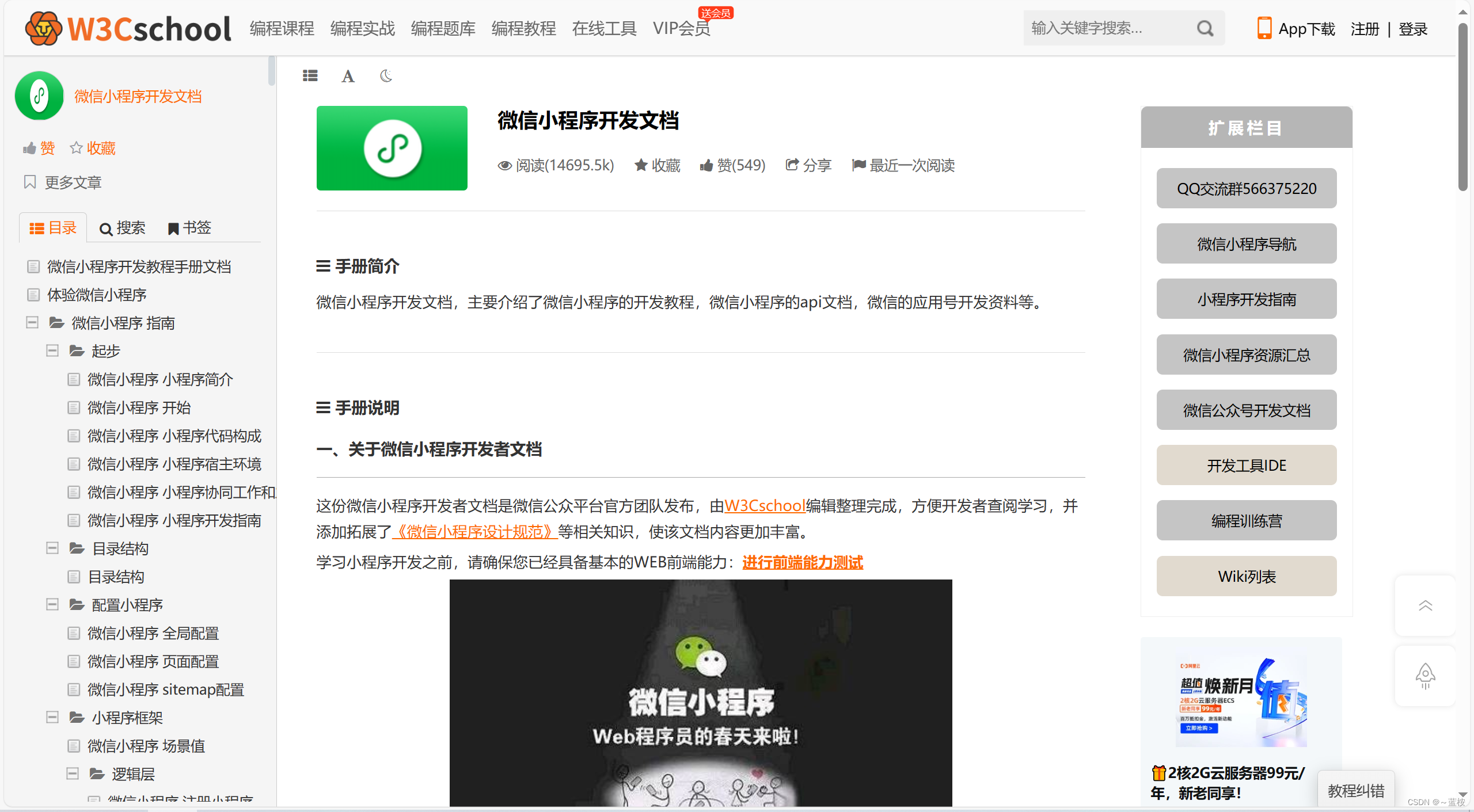Open the W3Cschool link in the paragraph
Screen dimensions: 1474x812
point(765,505)
